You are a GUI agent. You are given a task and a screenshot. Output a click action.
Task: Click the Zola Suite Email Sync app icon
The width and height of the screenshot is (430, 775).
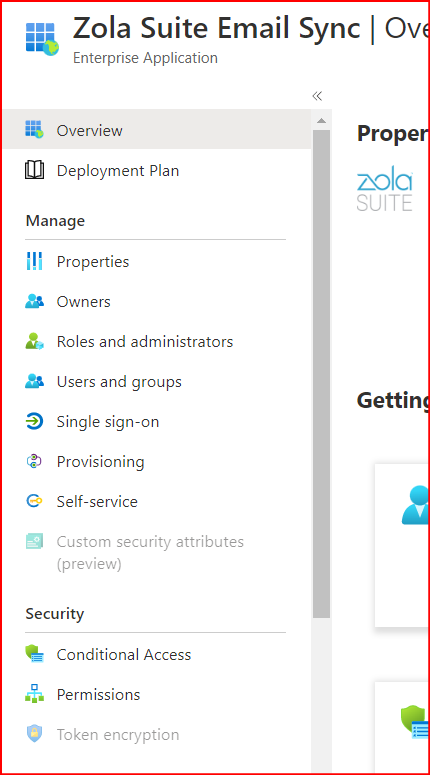43,38
